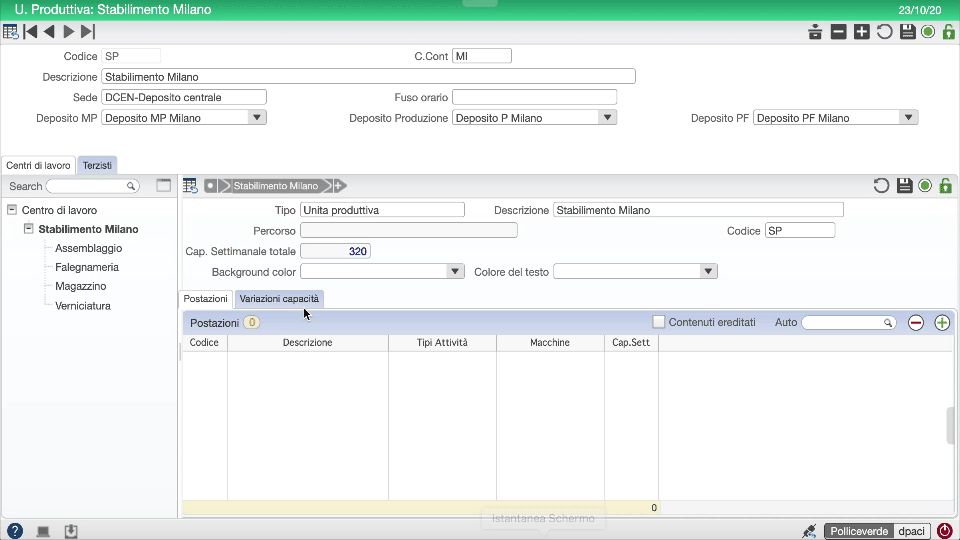The width and height of the screenshot is (960, 540).
Task: Click the detail panel green status circle
Action: (925, 186)
